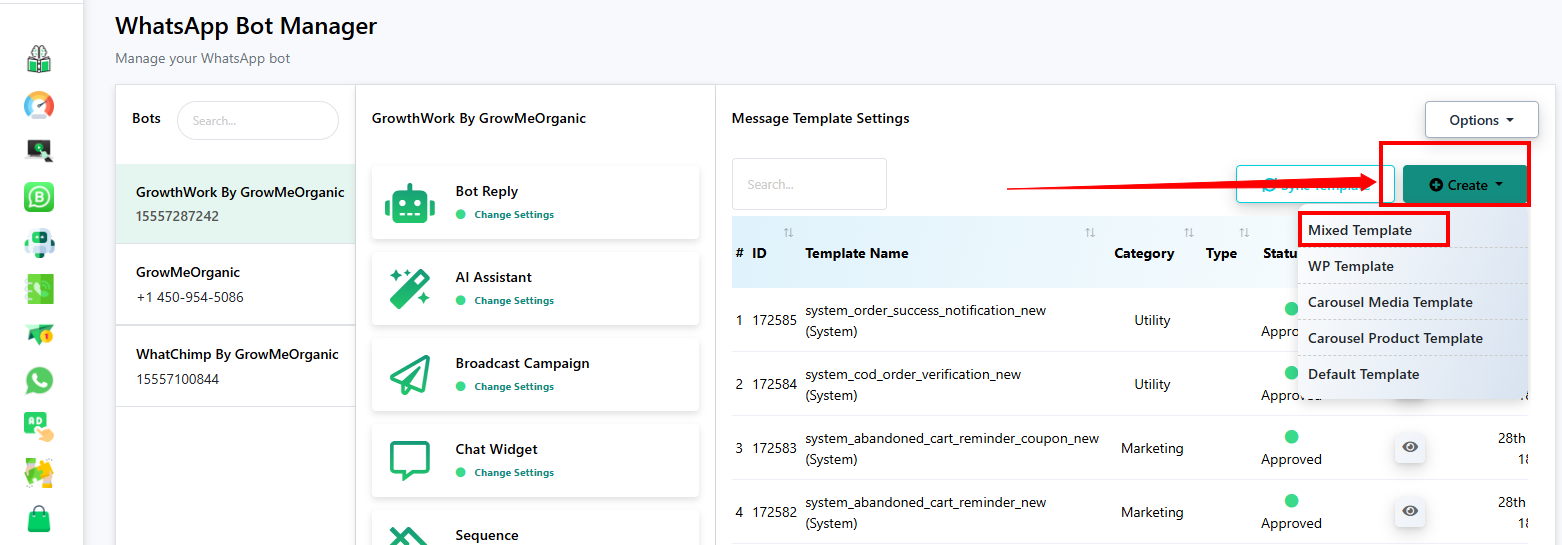Click the Category column header

coord(1144,253)
